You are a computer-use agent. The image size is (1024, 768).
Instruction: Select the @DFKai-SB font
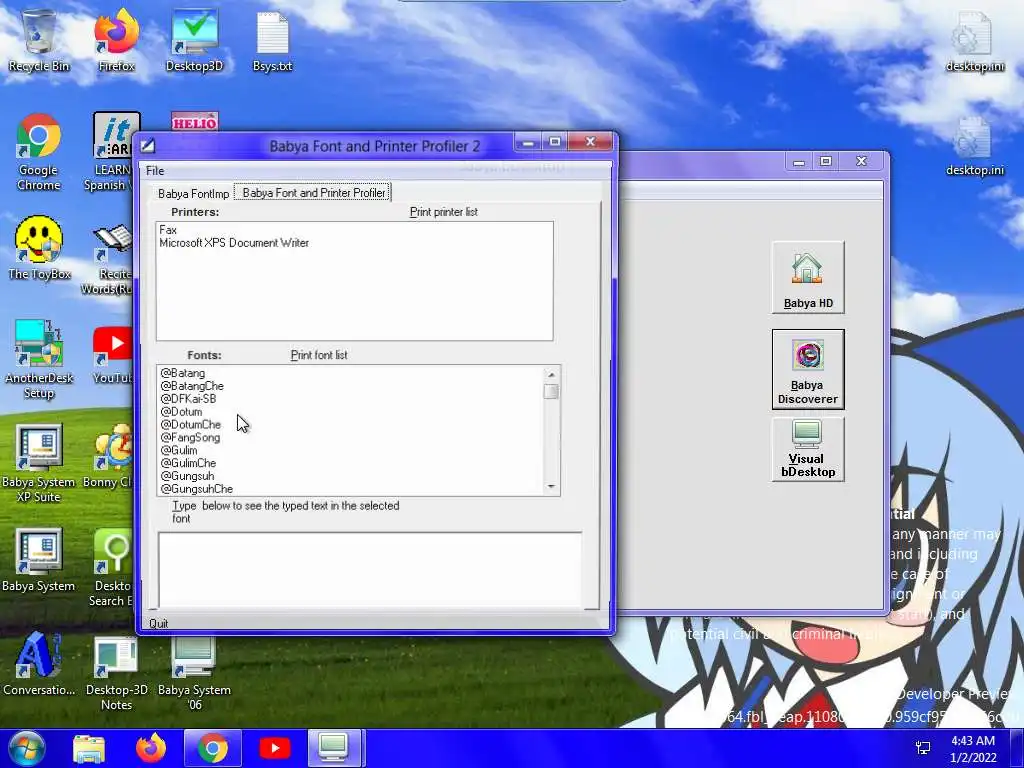point(350,399)
